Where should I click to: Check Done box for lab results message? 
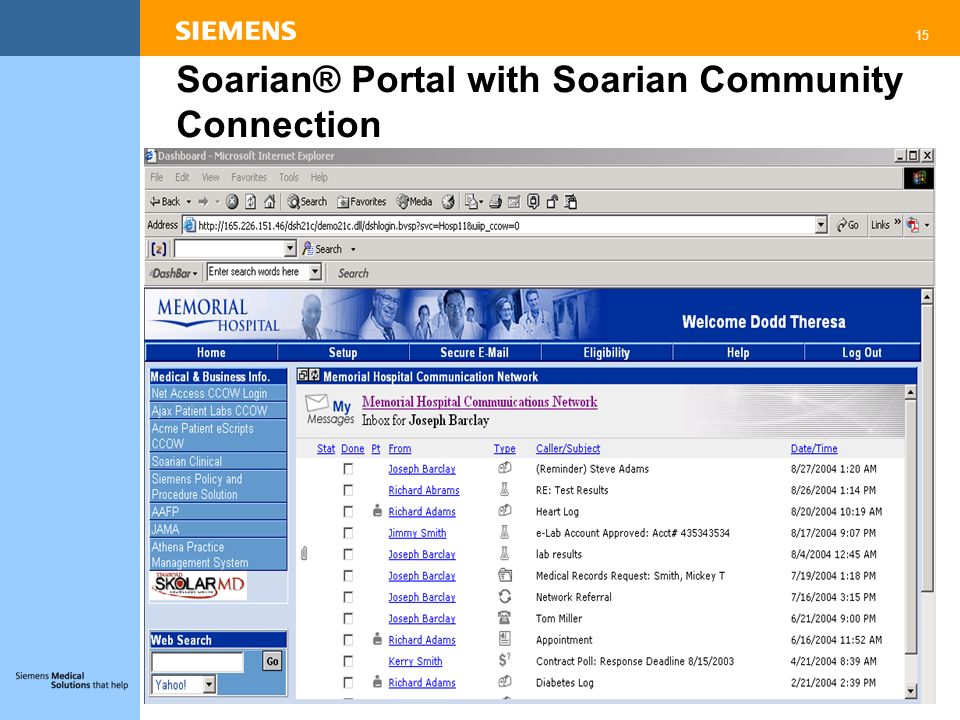pyautogui.click(x=348, y=554)
